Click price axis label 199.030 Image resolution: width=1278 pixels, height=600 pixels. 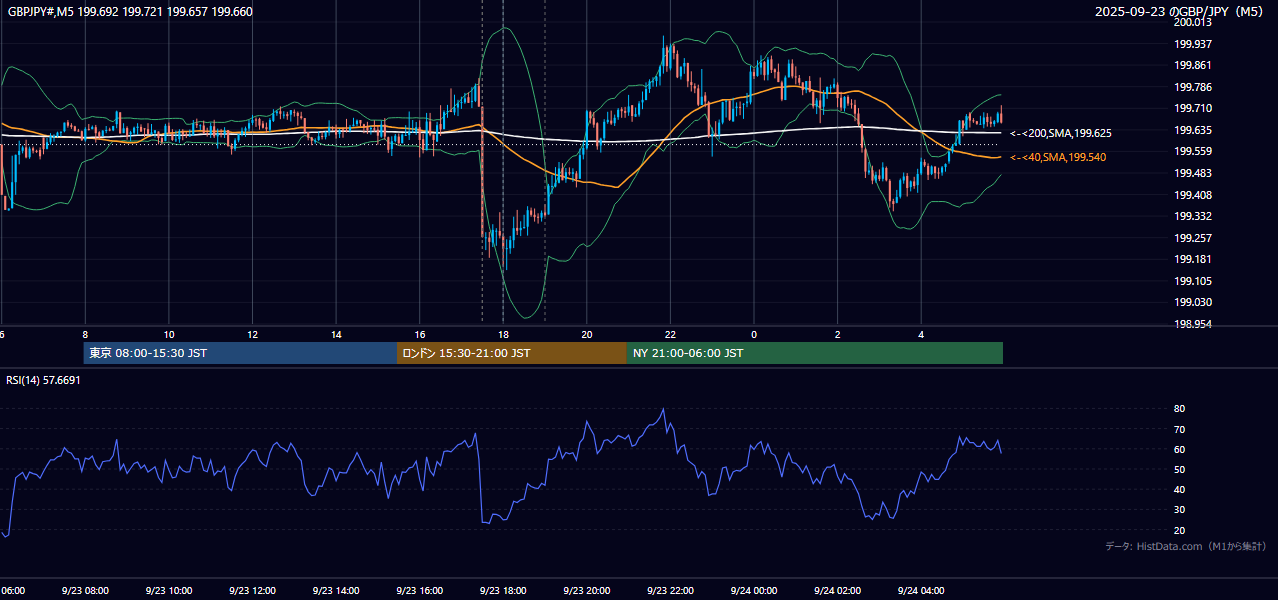click(1193, 302)
